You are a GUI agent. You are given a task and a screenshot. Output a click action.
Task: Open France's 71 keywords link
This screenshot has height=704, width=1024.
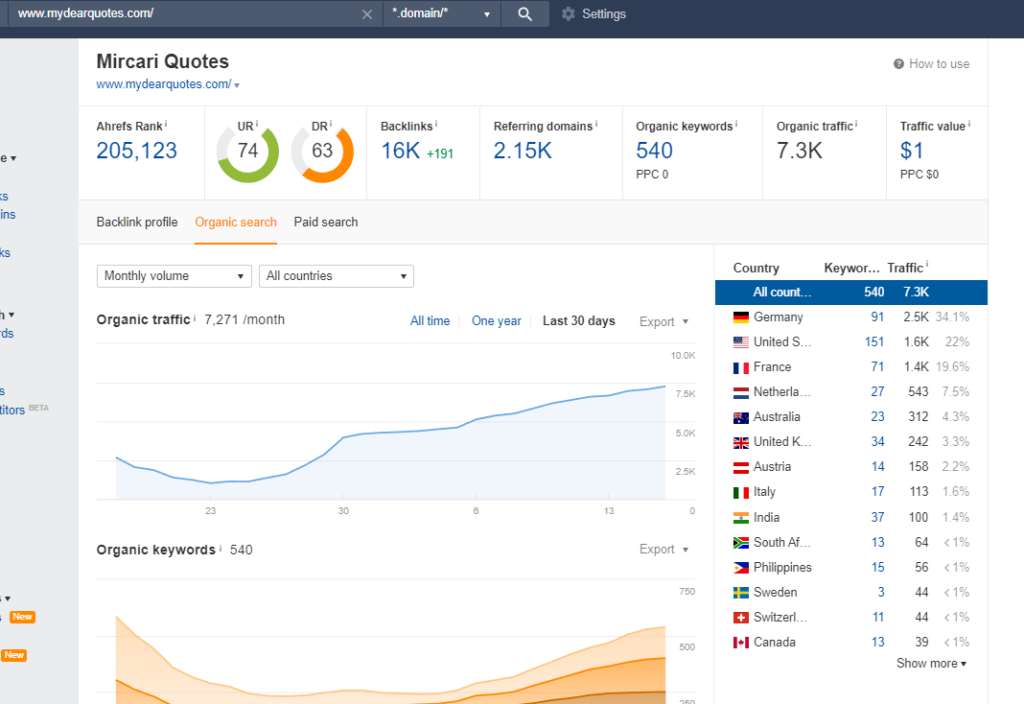click(877, 368)
